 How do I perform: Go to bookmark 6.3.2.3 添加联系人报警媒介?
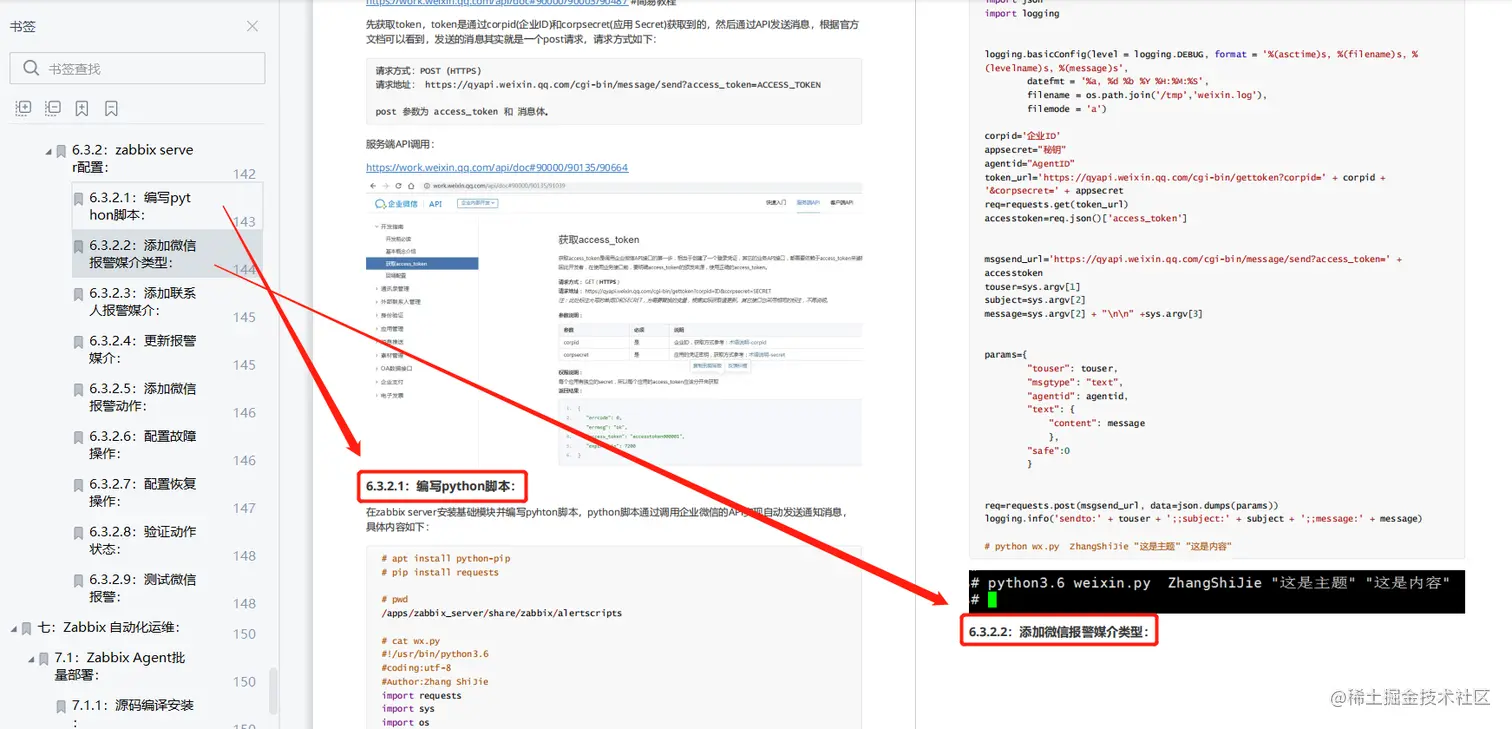coord(143,302)
